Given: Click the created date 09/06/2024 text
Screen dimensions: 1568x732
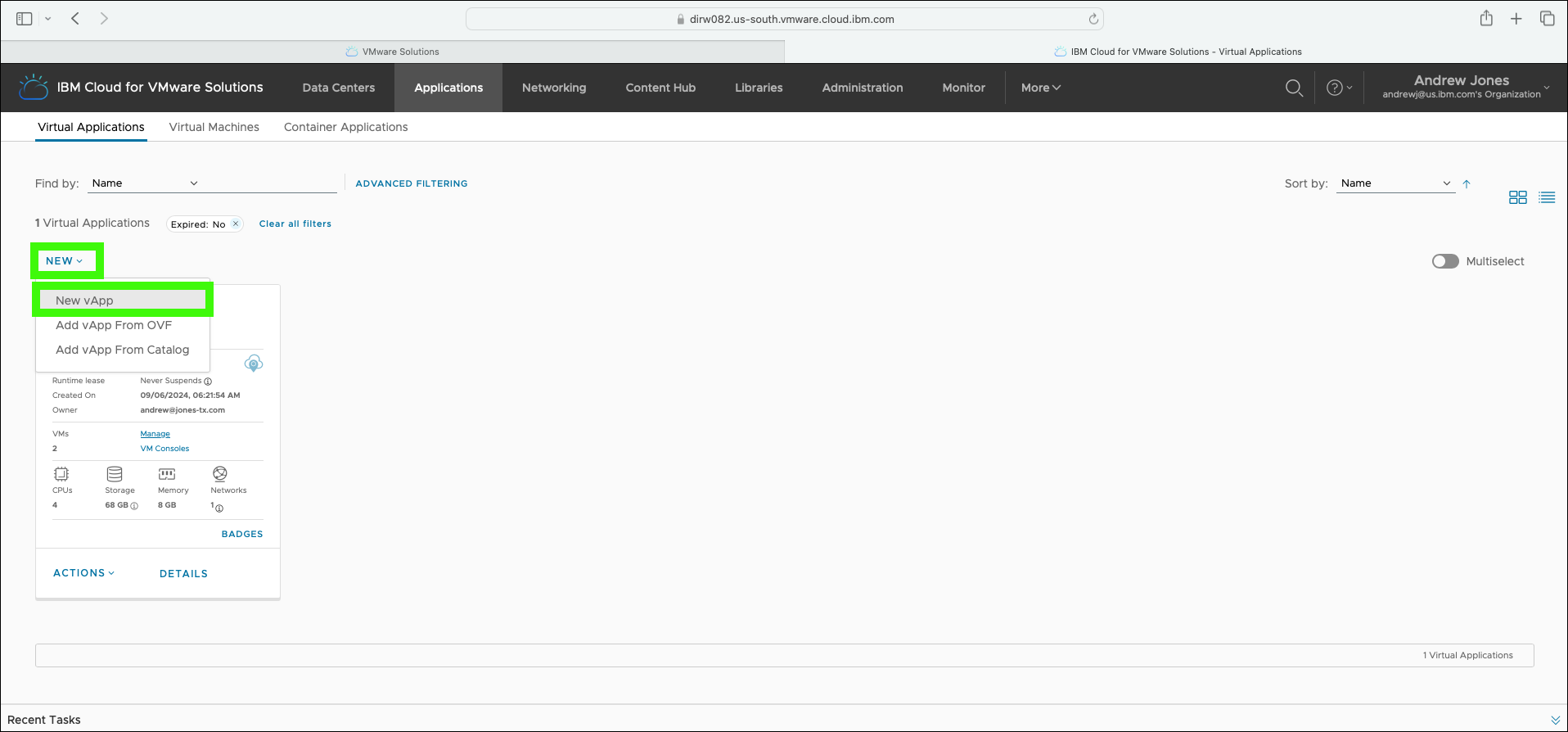Looking at the screenshot, I should (190, 395).
